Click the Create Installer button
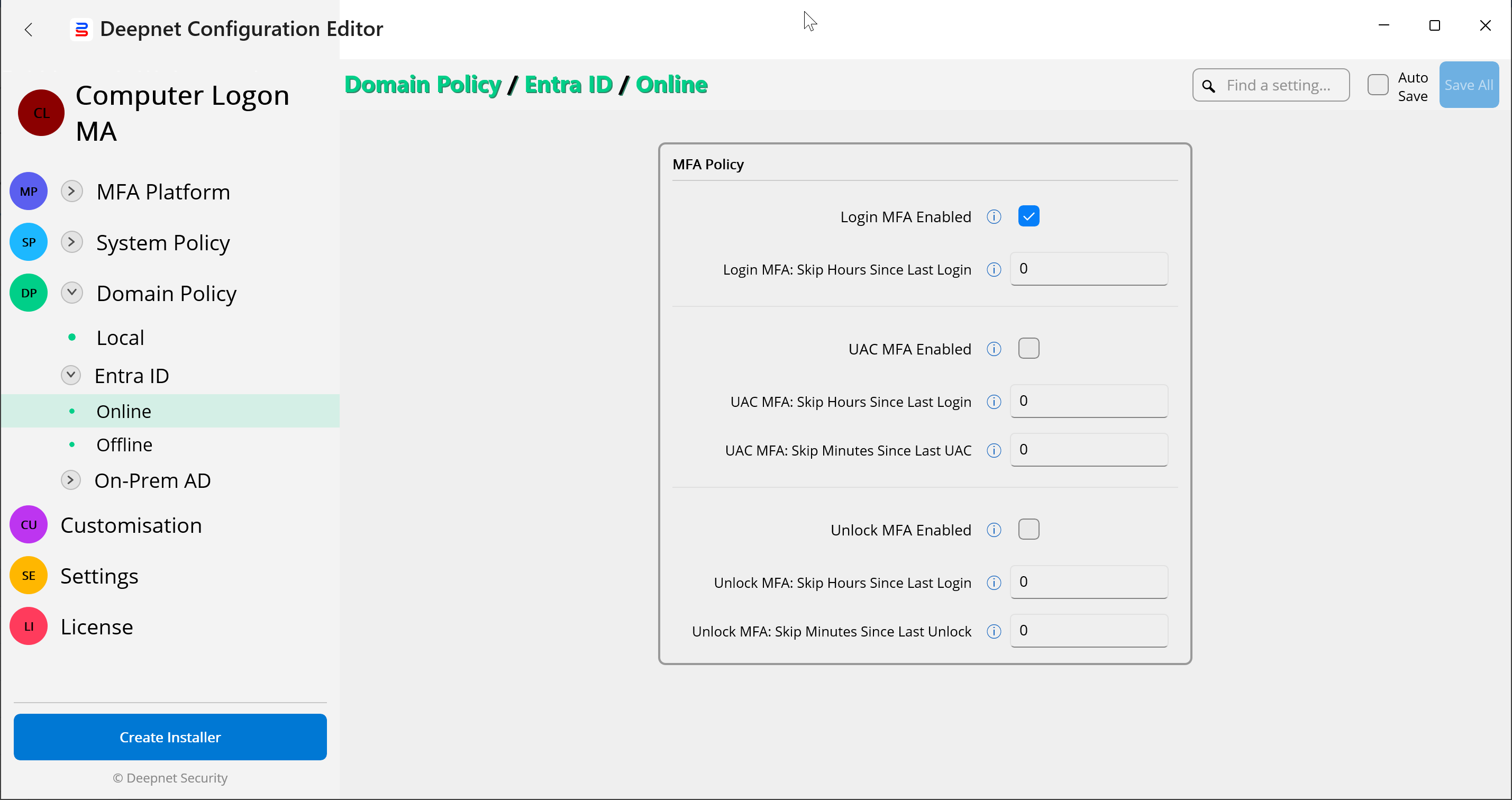1512x800 pixels. pyautogui.click(x=170, y=737)
